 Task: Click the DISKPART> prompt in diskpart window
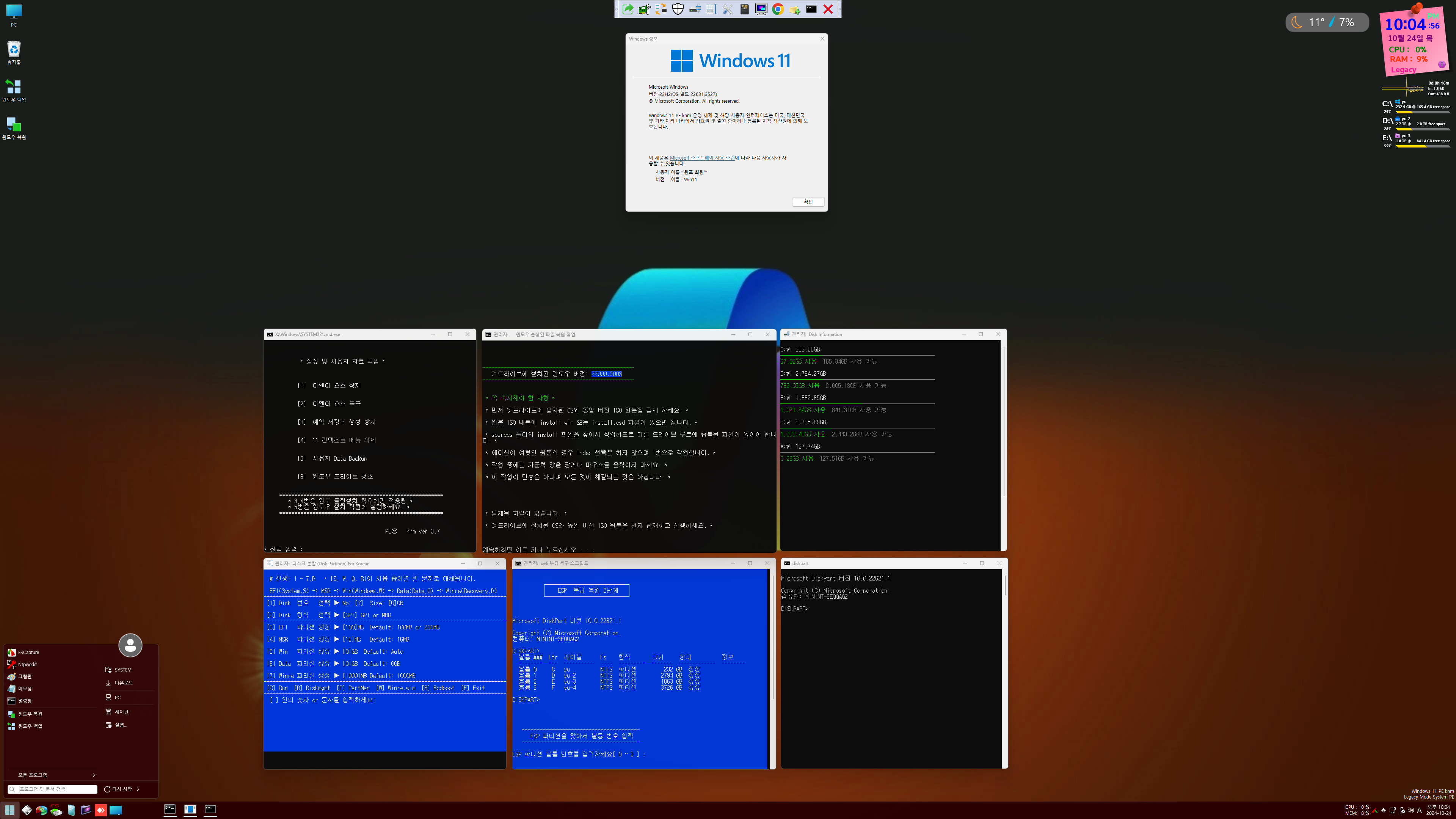click(x=794, y=609)
